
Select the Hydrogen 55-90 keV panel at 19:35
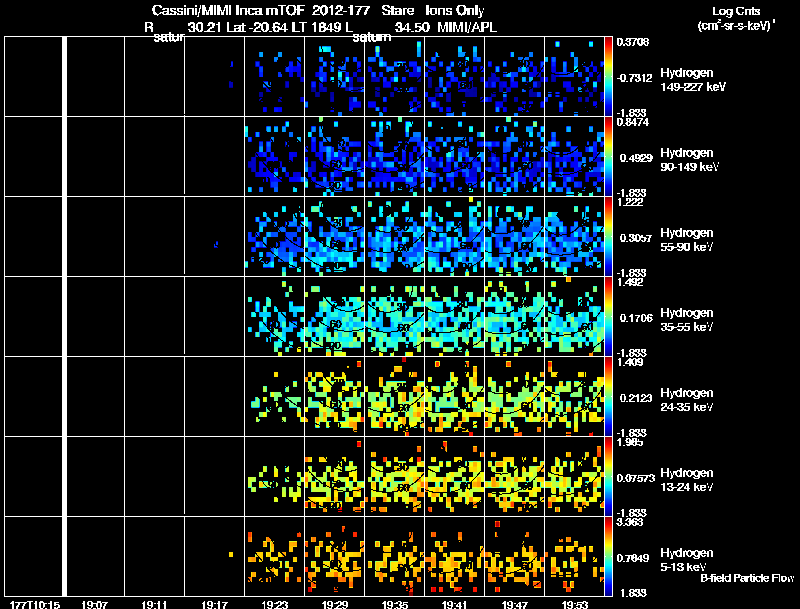click(x=395, y=237)
